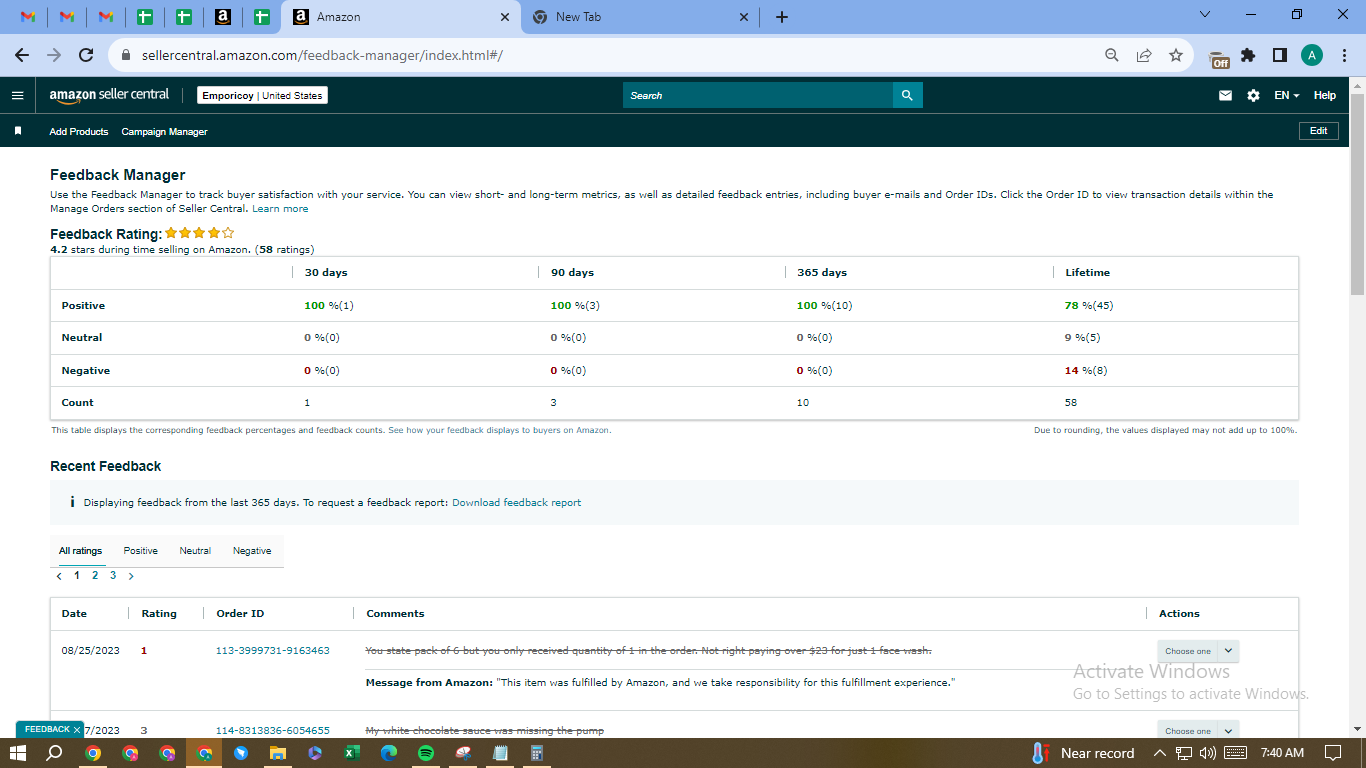Open Spotify from the taskbar

click(426, 753)
